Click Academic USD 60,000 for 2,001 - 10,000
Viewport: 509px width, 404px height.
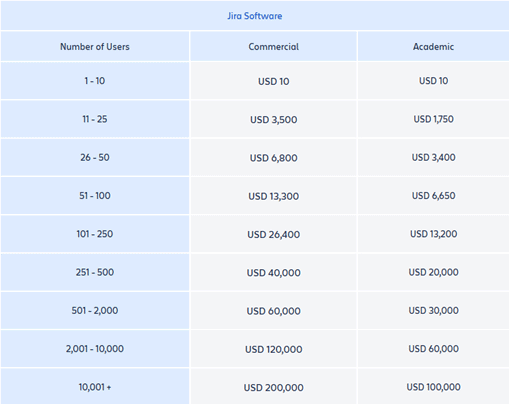(433, 349)
